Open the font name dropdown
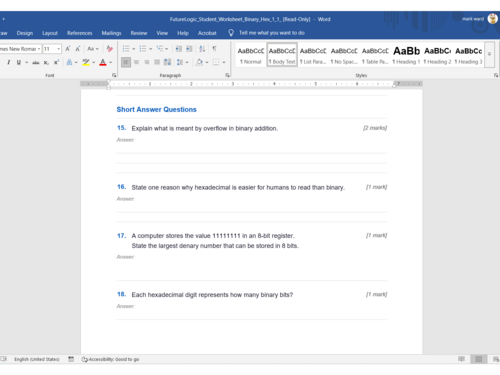Image resolution: width=500 pixels, height=375 pixels. pyautogui.click(x=39, y=49)
